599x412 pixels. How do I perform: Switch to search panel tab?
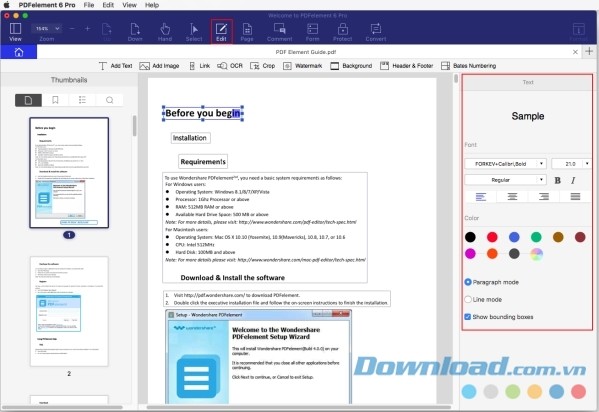pos(110,100)
